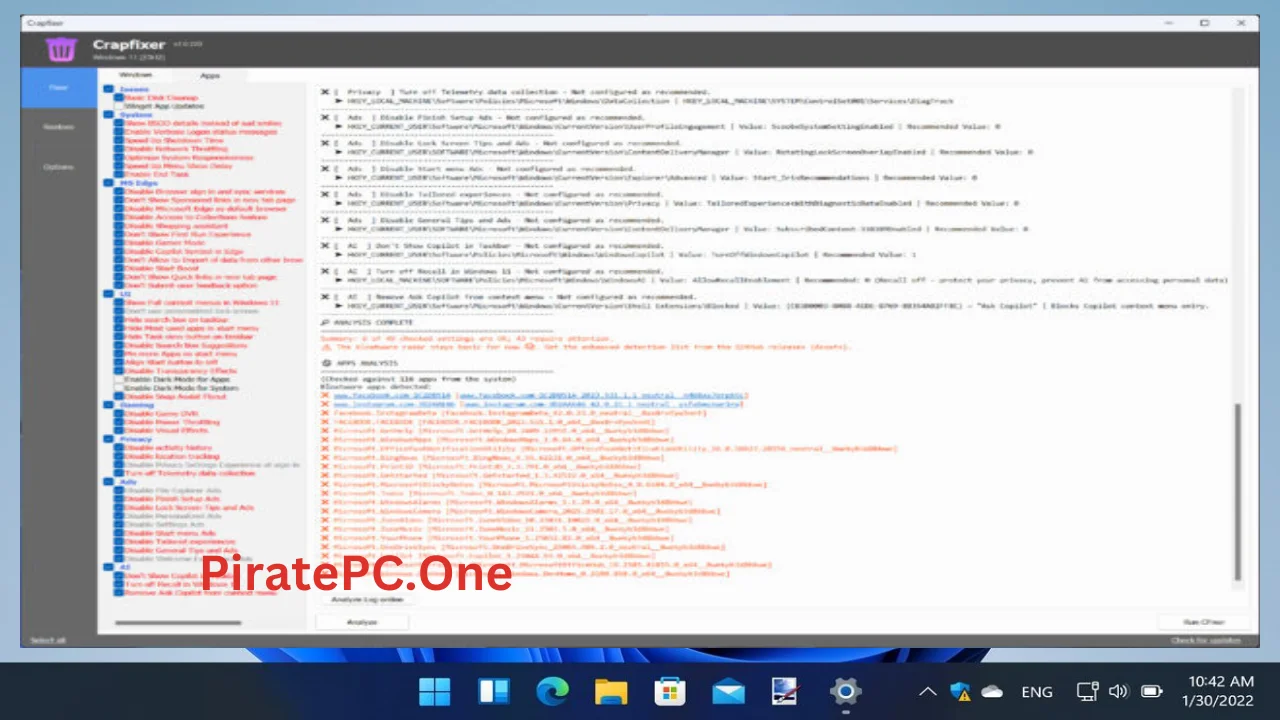Open the network tray icon
Viewport: 1280px width, 720px height.
pyautogui.click(x=1088, y=691)
